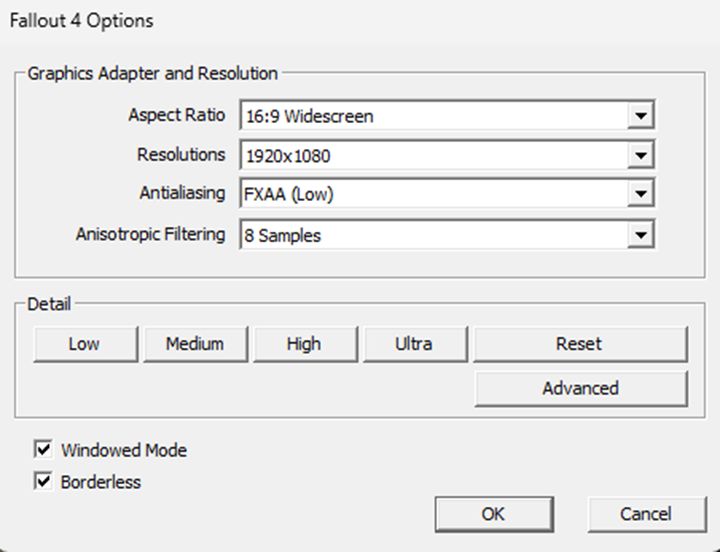Click the 'Windowed Mode' label text
This screenshot has height=552, width=720.
(x=124, y=450)
